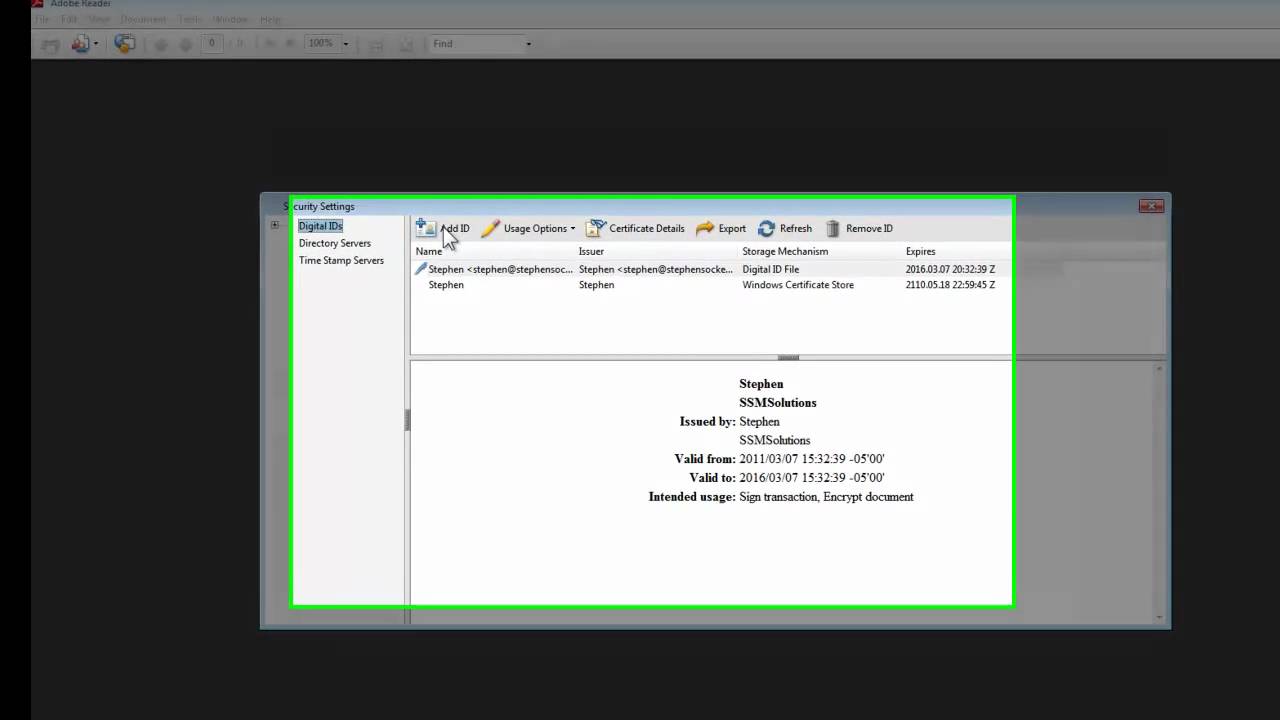Select the 'Stephen <stephen@stephensoc...' name entry

coord(500,269)
